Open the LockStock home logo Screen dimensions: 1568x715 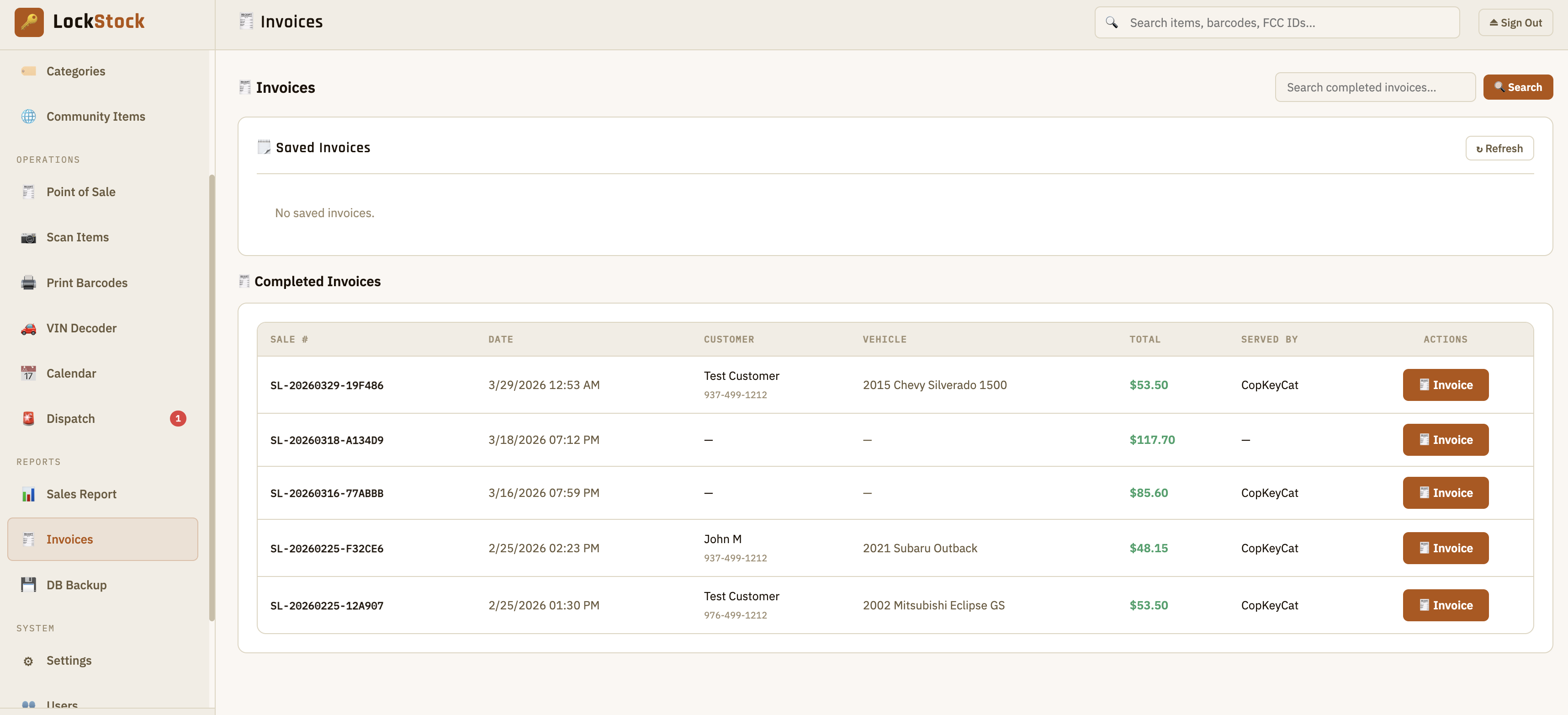pos(79,22)
